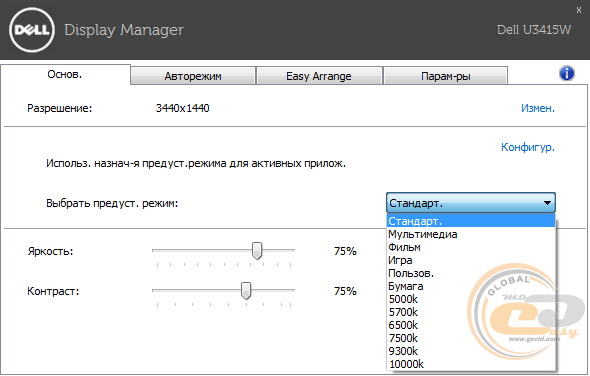The width and height of the screenshot is (590, 376).
Task: Select the Пользов. preset mode
Action: 471,273
